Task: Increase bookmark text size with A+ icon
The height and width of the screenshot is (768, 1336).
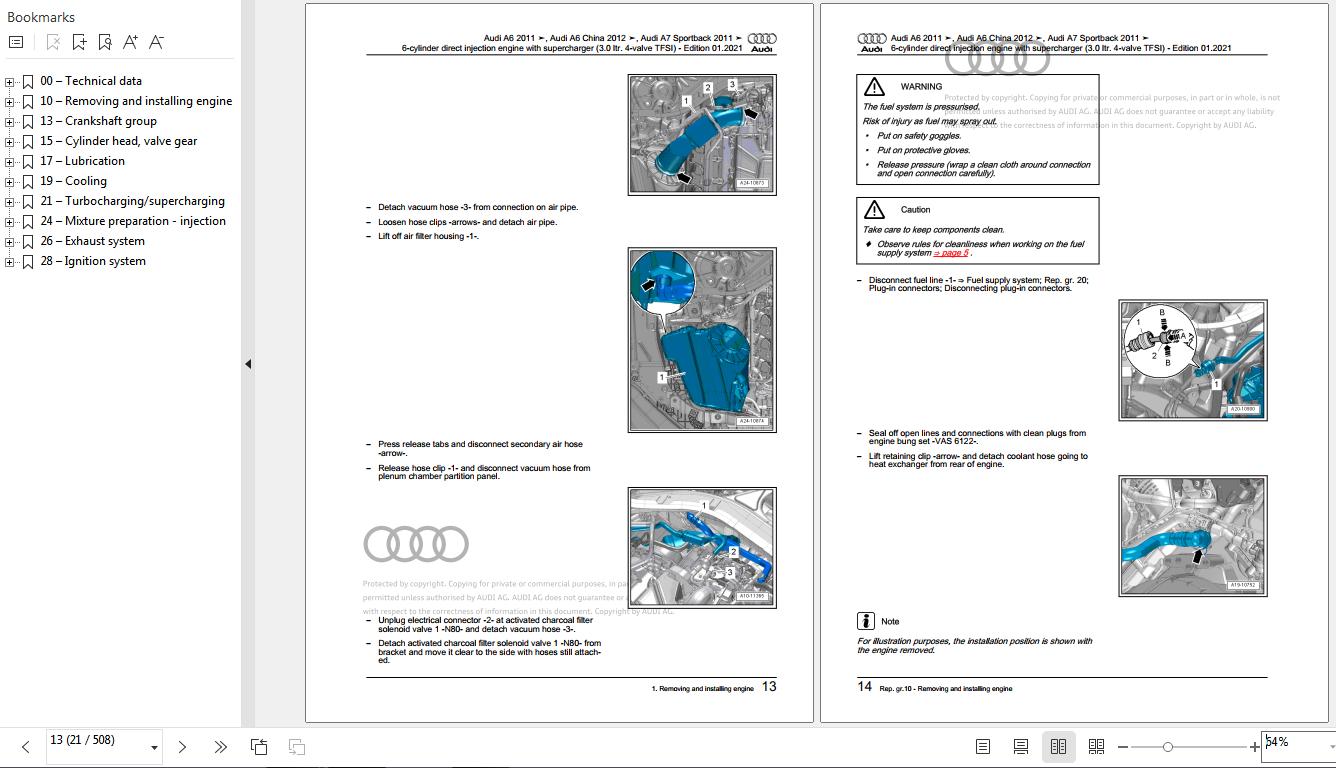Action: pyautogui.click(x=130, y=42)
